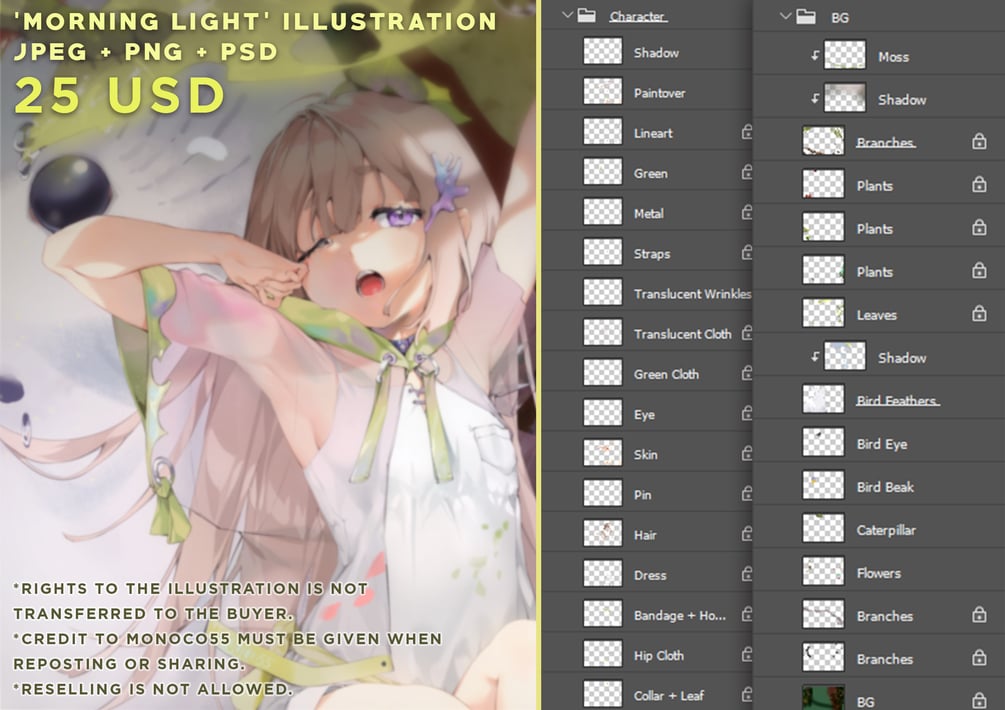Screen dimensions: 1005x710
Task: Select the Collar + Leaf layer name
Action: [669, 696]
